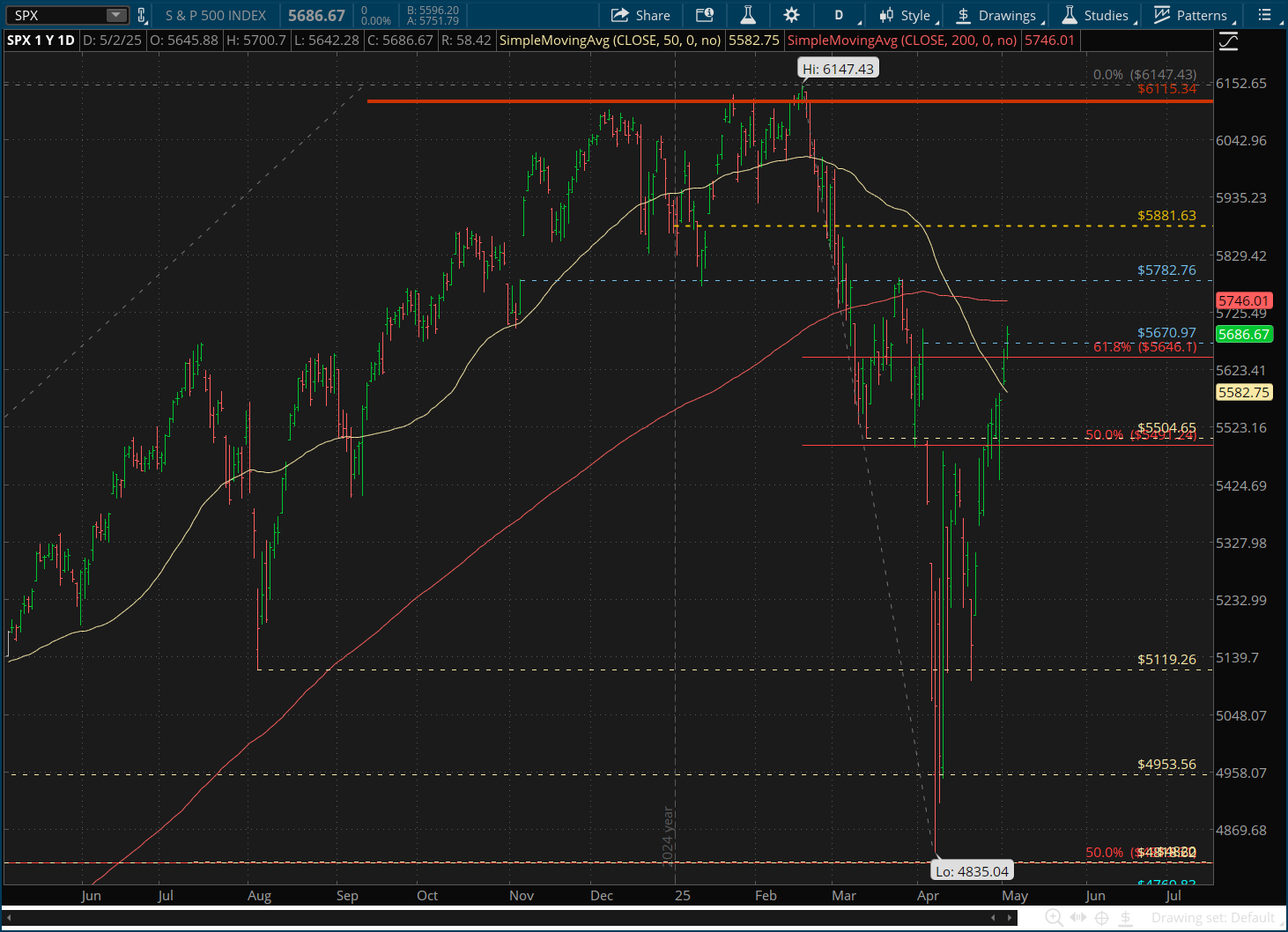Image resolution: width=1288 pixels, height=932 pixels.
Task: Click the dollar price-level icon at bottom
Action: point(1126,918)
